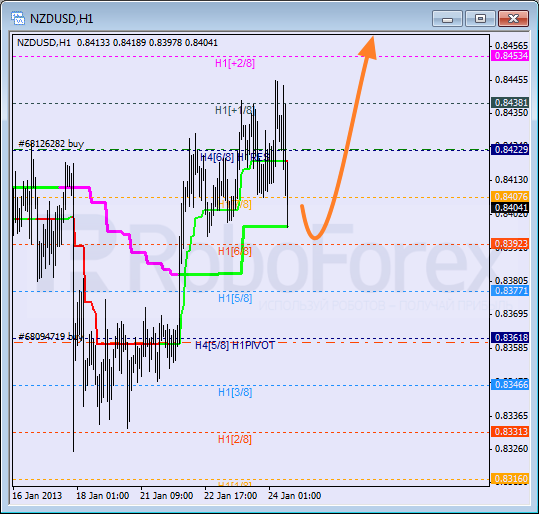The width and height of the screenshot is (539, 514).
Task: Click the red 0.83923 price label
Action: [x=510, y=243]
